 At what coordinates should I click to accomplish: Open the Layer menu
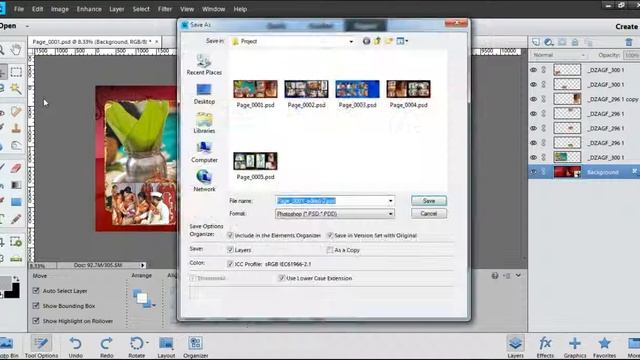coord(116,9)
